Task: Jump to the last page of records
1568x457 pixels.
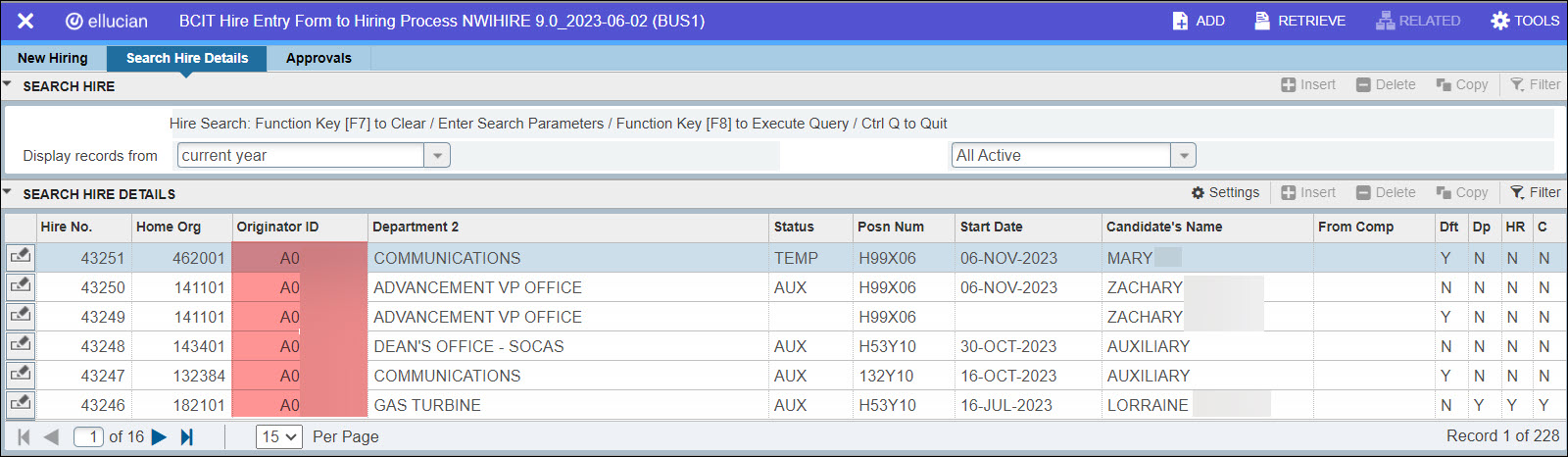Action: (x=187, y=437)
